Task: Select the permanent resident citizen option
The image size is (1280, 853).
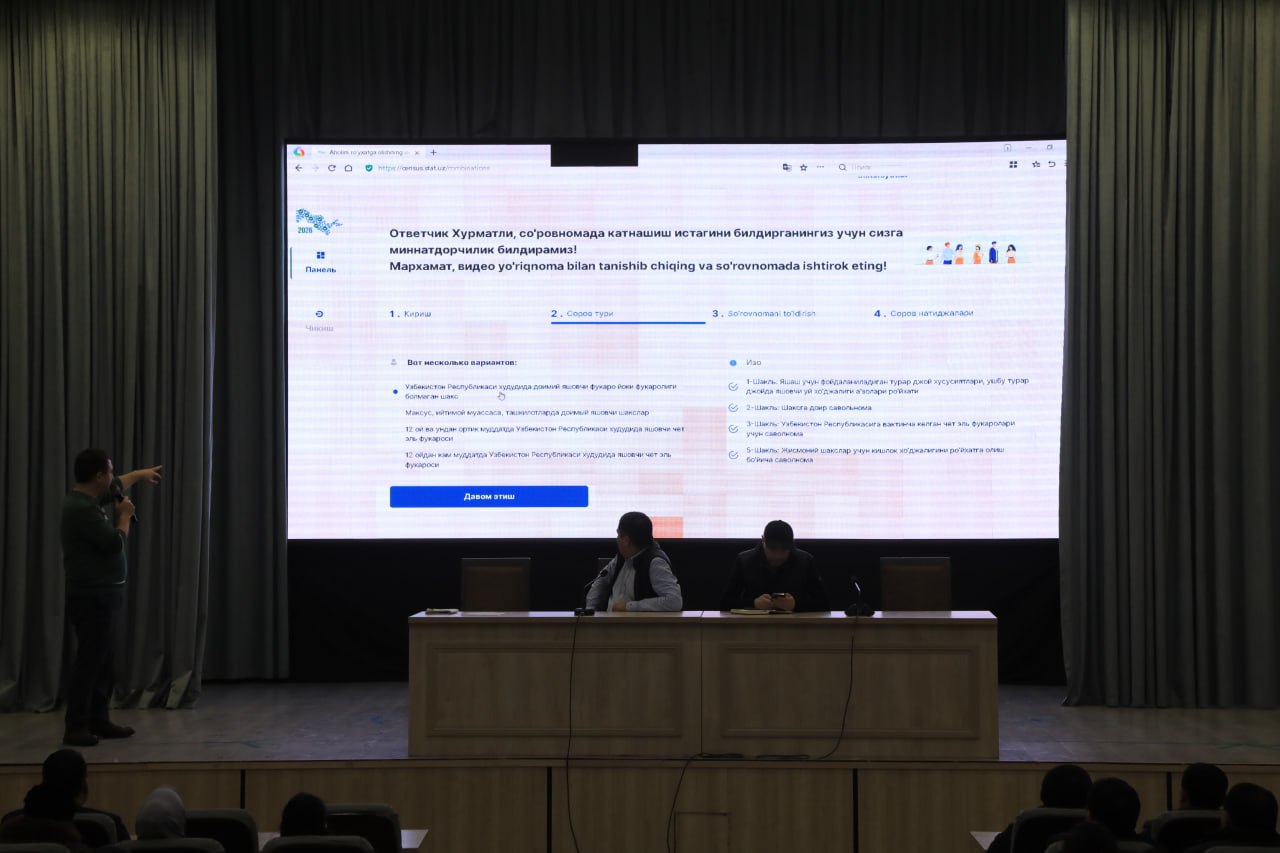Action: (x=540, y=391)
